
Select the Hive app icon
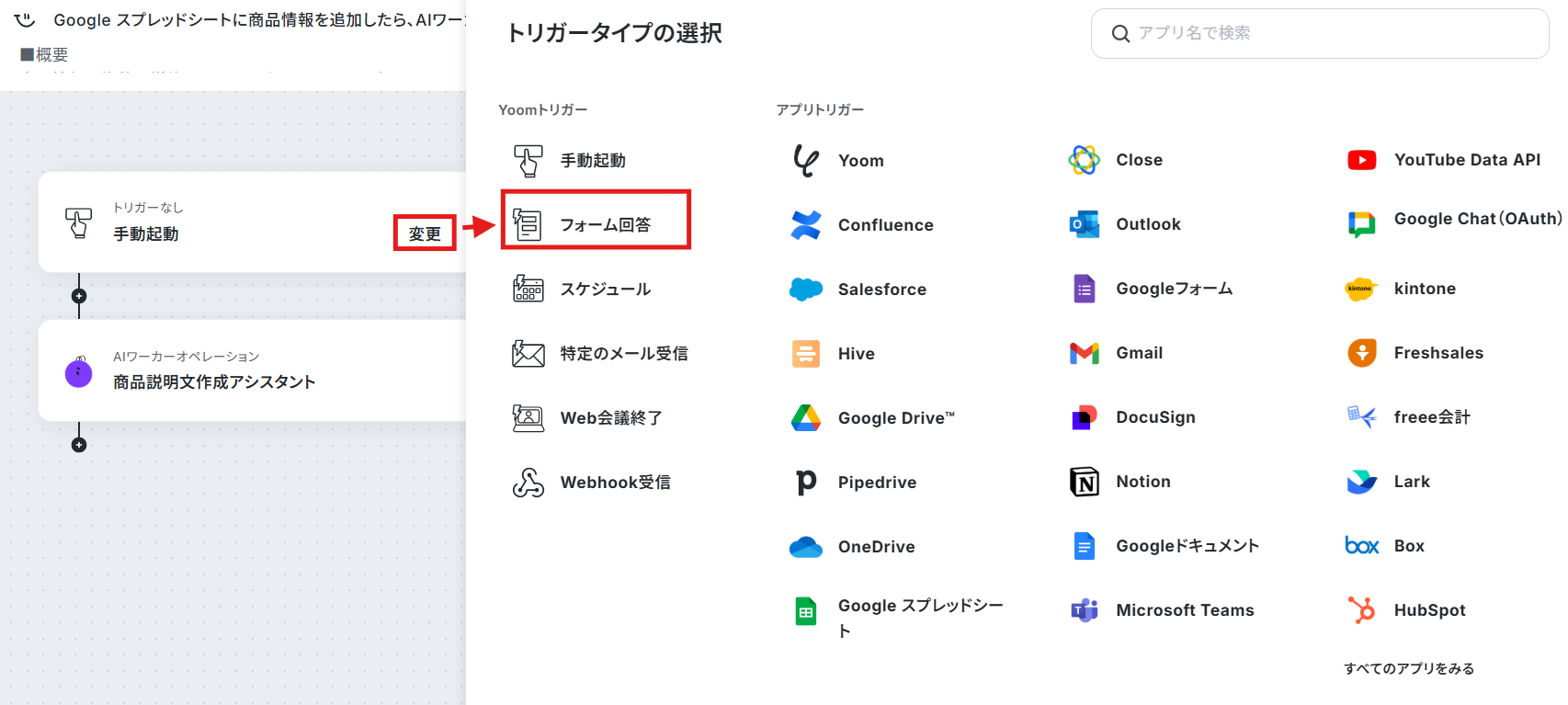tap(806, 354)
